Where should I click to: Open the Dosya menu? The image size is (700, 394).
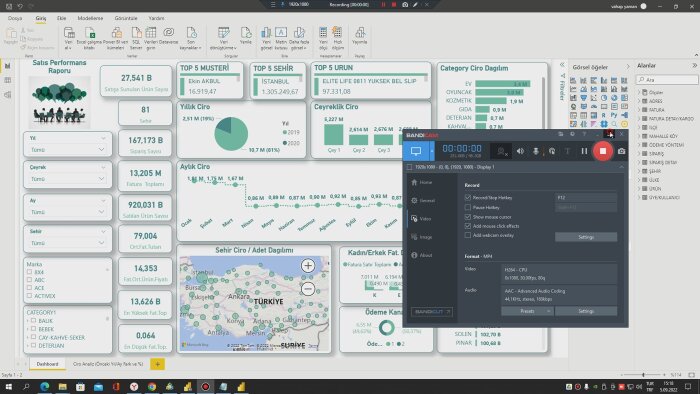15,18
